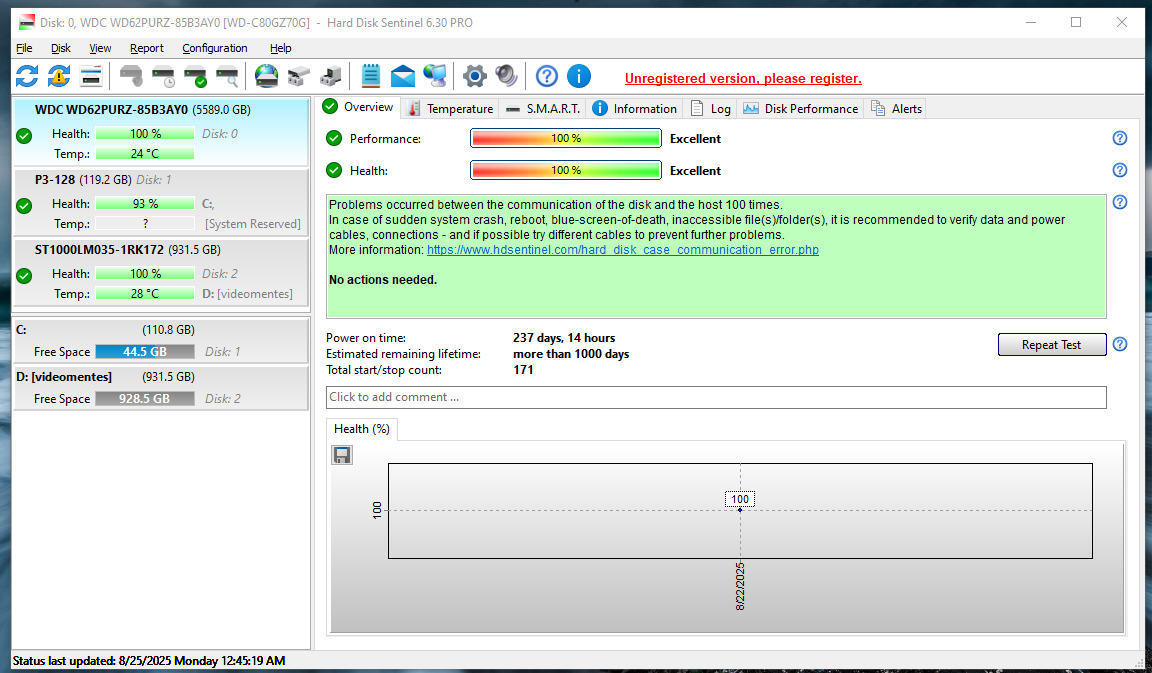1152x673 pixels.
Task: Open the View menu
Action: [x=100, y=48]
